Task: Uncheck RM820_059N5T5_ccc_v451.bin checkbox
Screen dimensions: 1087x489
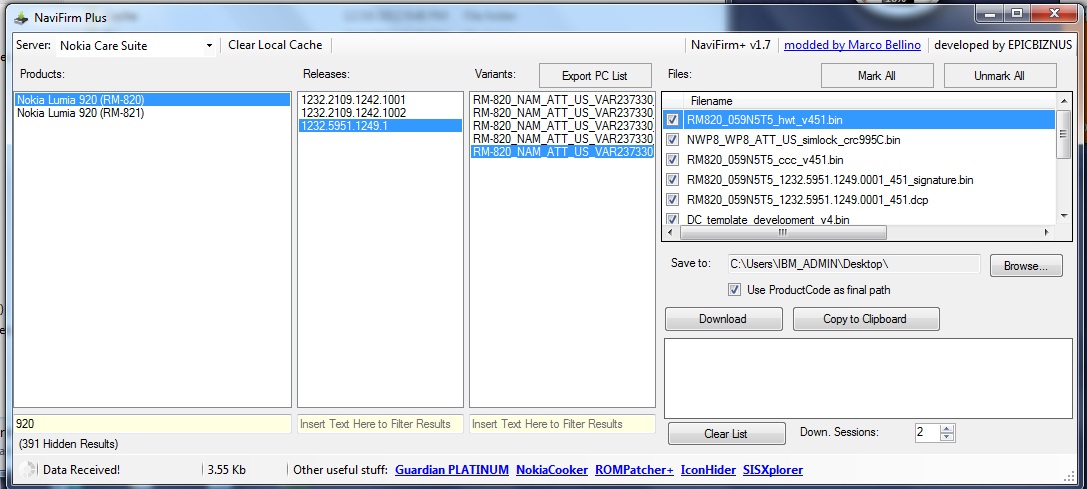Action: pyautogui.click(x=672, y=160)
